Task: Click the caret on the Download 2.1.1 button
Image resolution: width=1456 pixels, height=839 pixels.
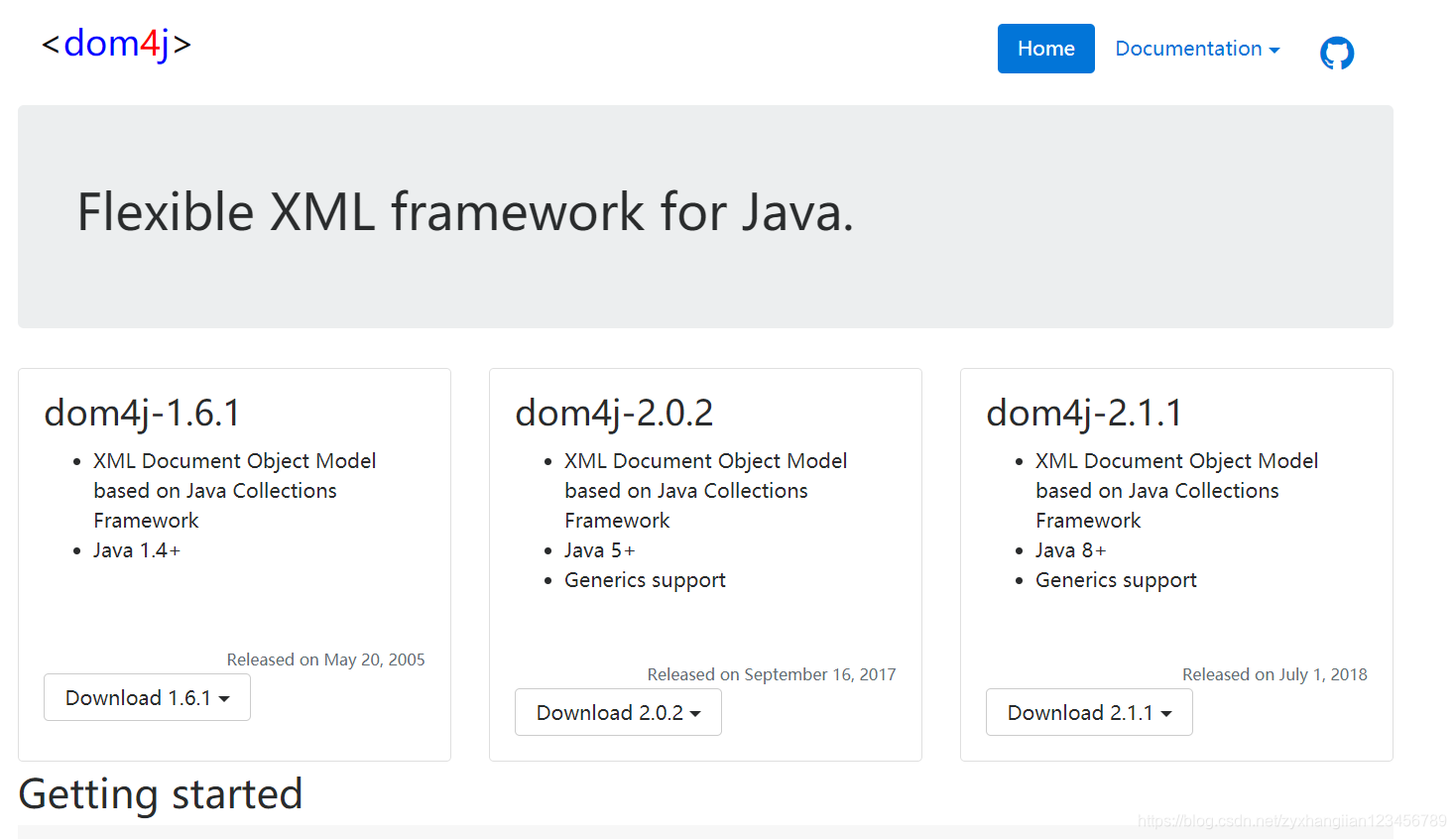Action: 1166,715
